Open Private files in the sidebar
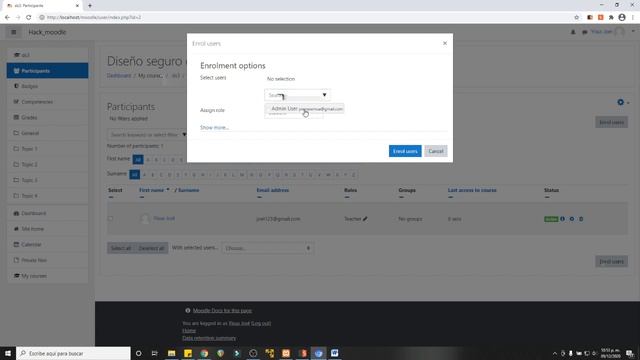This screenshot has height=360, width=640. (x=47, y=260)
